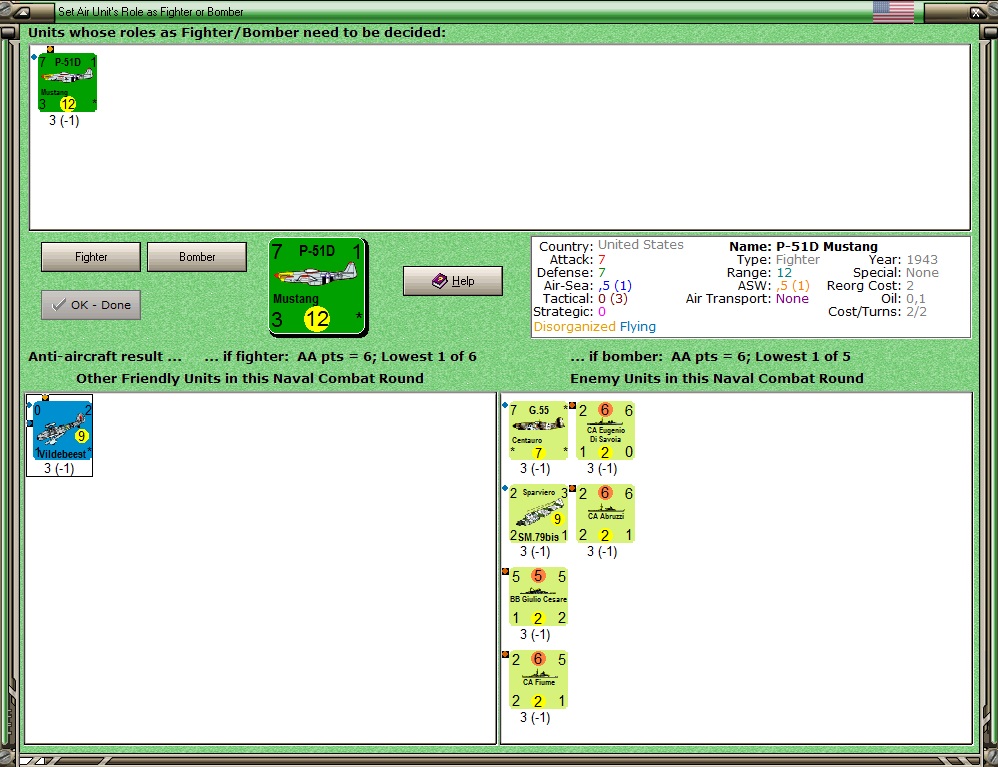Close the role-setting window
This screenshot has width=998, height=767.
[976, 12]
